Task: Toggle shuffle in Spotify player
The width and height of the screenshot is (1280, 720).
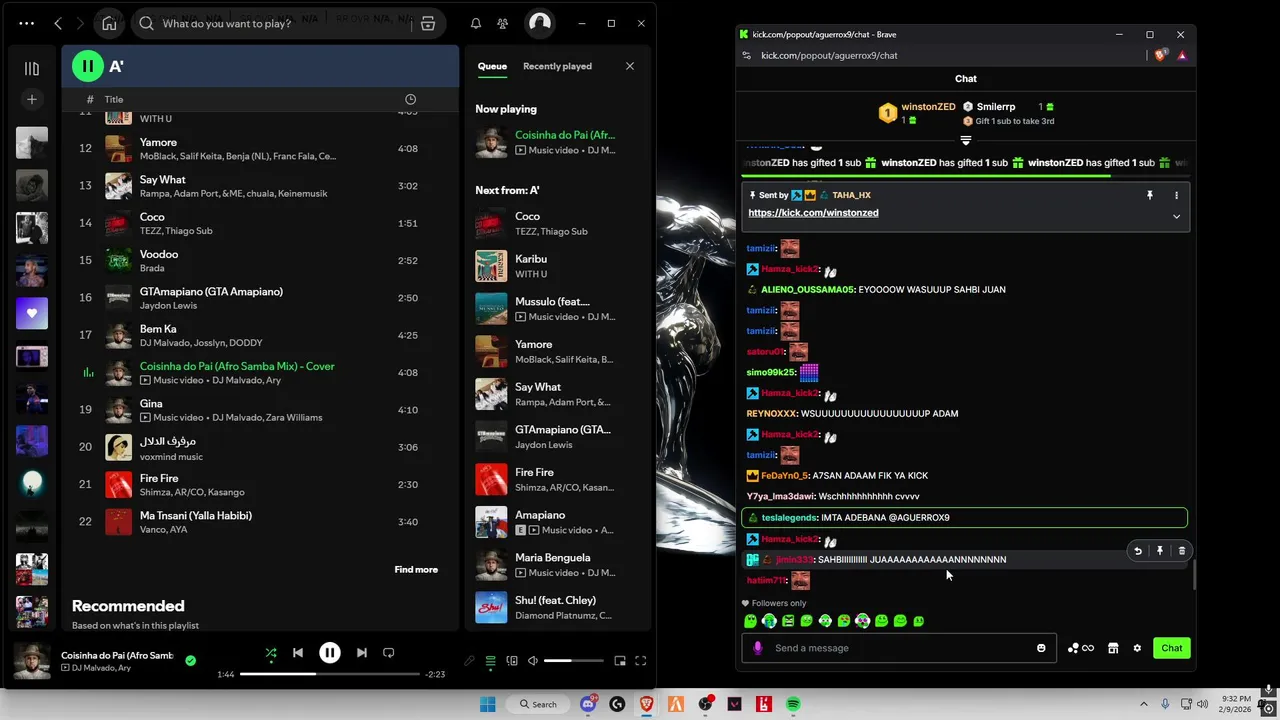Action: 270,653
